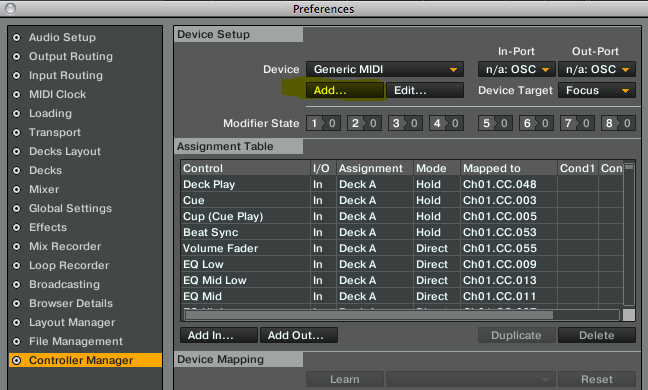648x390 pixels.
Task: Open the Mixer settings
Action: (85, 189)
